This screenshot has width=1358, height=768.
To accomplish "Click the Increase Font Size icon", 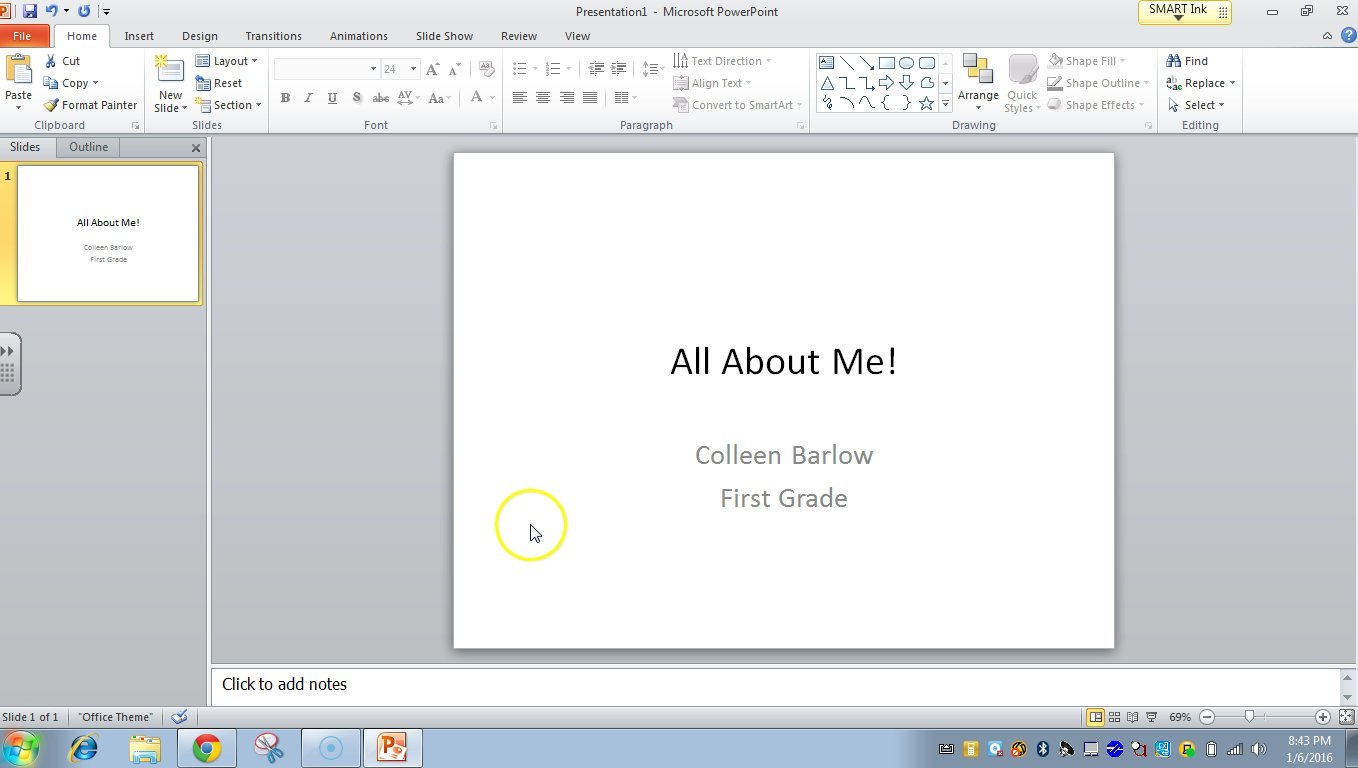I will coord(431,68).
